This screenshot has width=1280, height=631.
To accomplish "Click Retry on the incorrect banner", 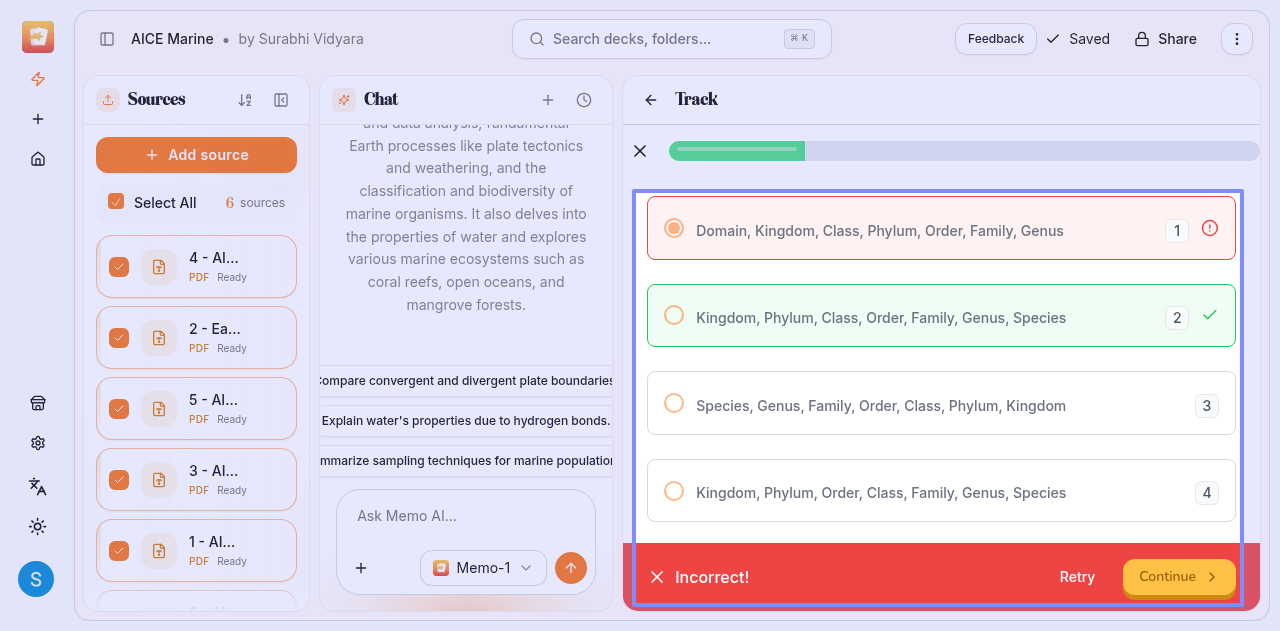I will [1077, 577].
